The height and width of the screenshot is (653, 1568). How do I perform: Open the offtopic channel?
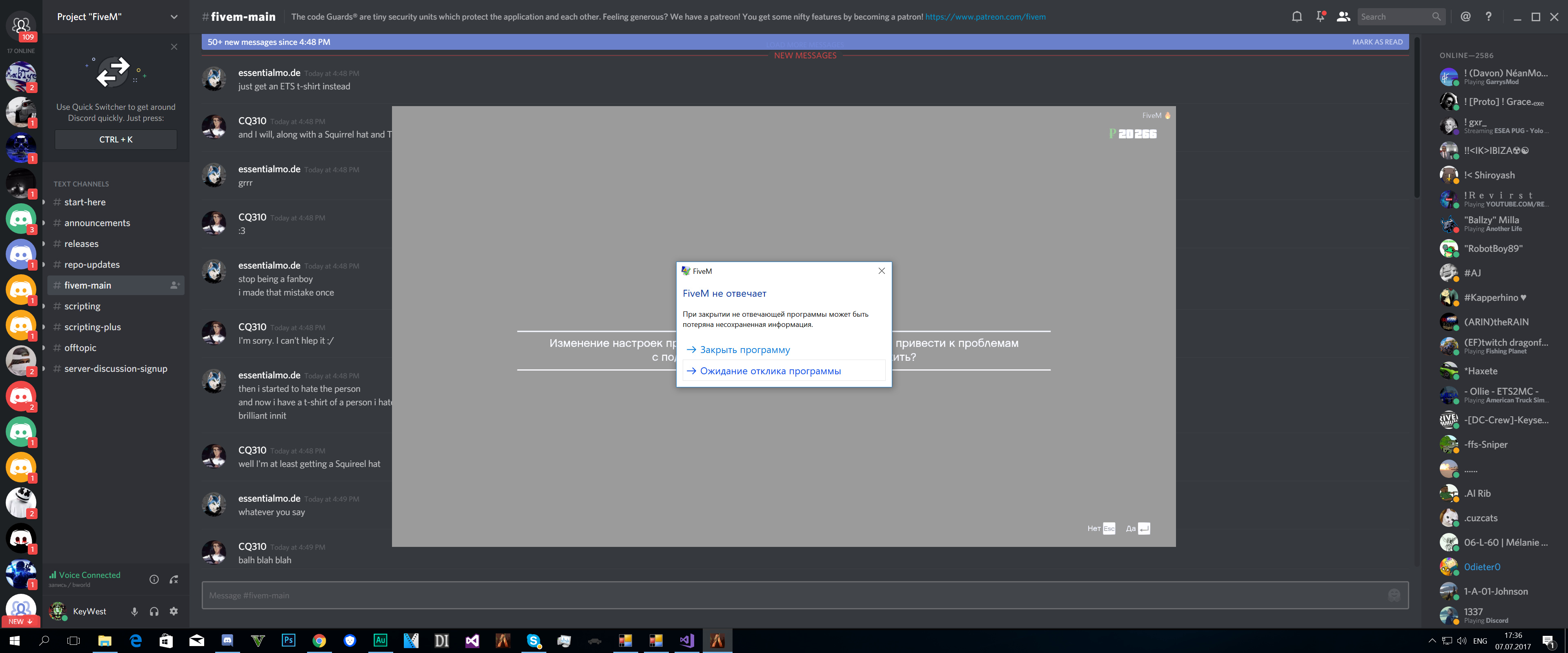(116, 347)
